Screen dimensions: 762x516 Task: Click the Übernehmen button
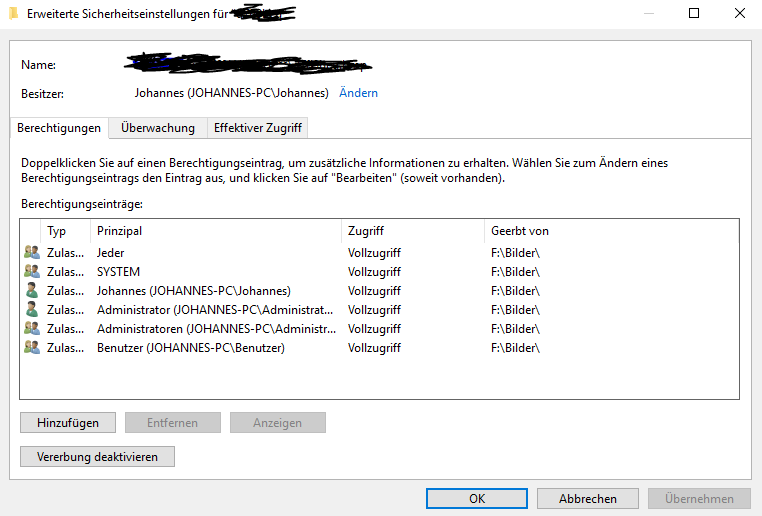tap(699, 499)
